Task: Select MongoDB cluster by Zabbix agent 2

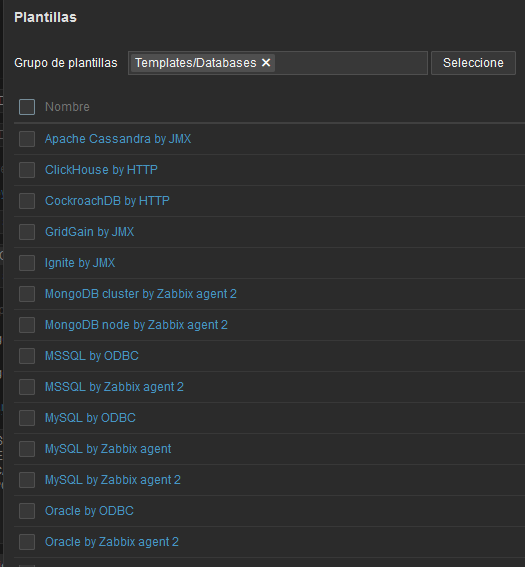Action: tap(141, 294)
